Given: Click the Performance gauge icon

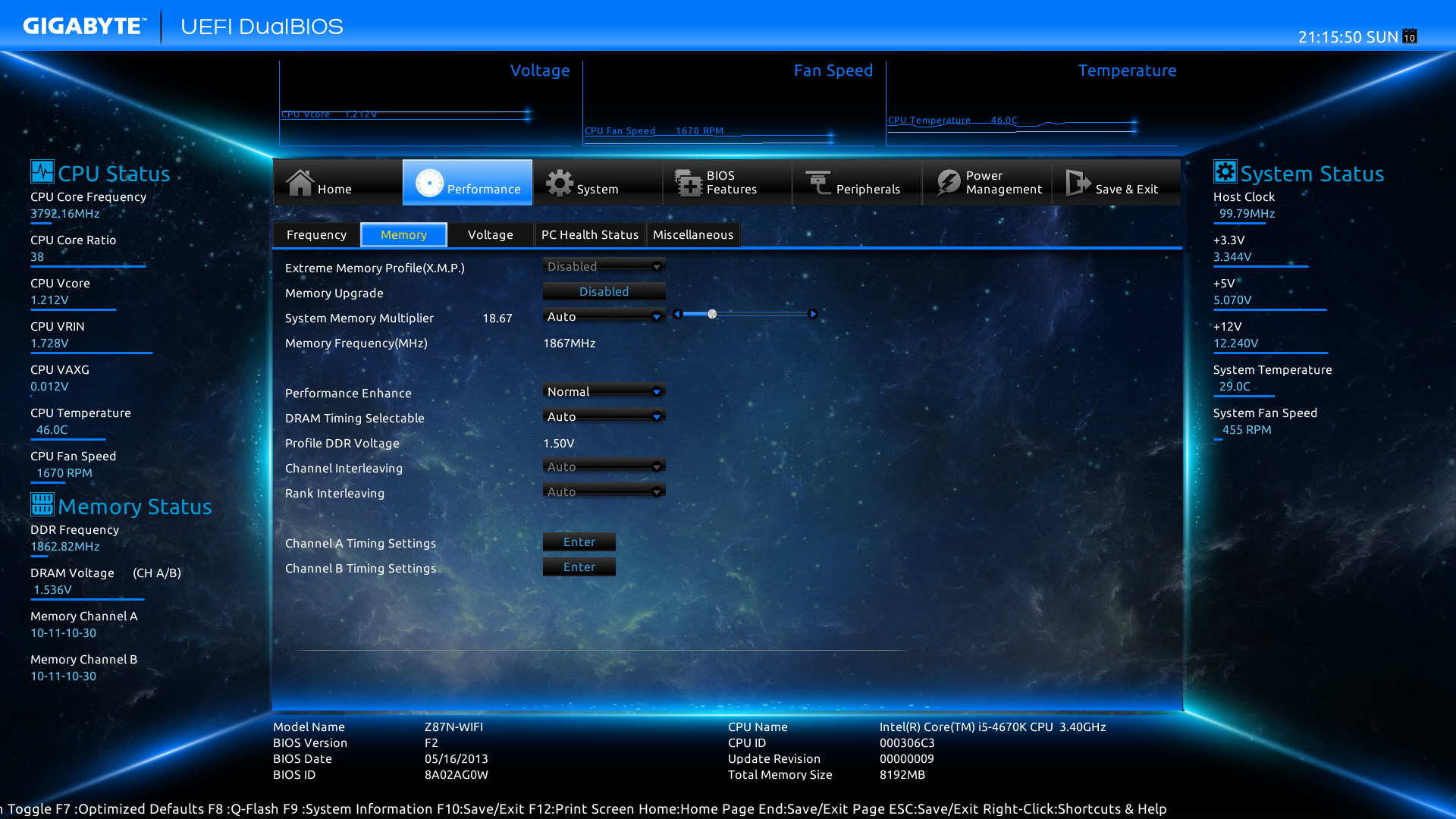Looking at the screenshot, I should (429, 183).
